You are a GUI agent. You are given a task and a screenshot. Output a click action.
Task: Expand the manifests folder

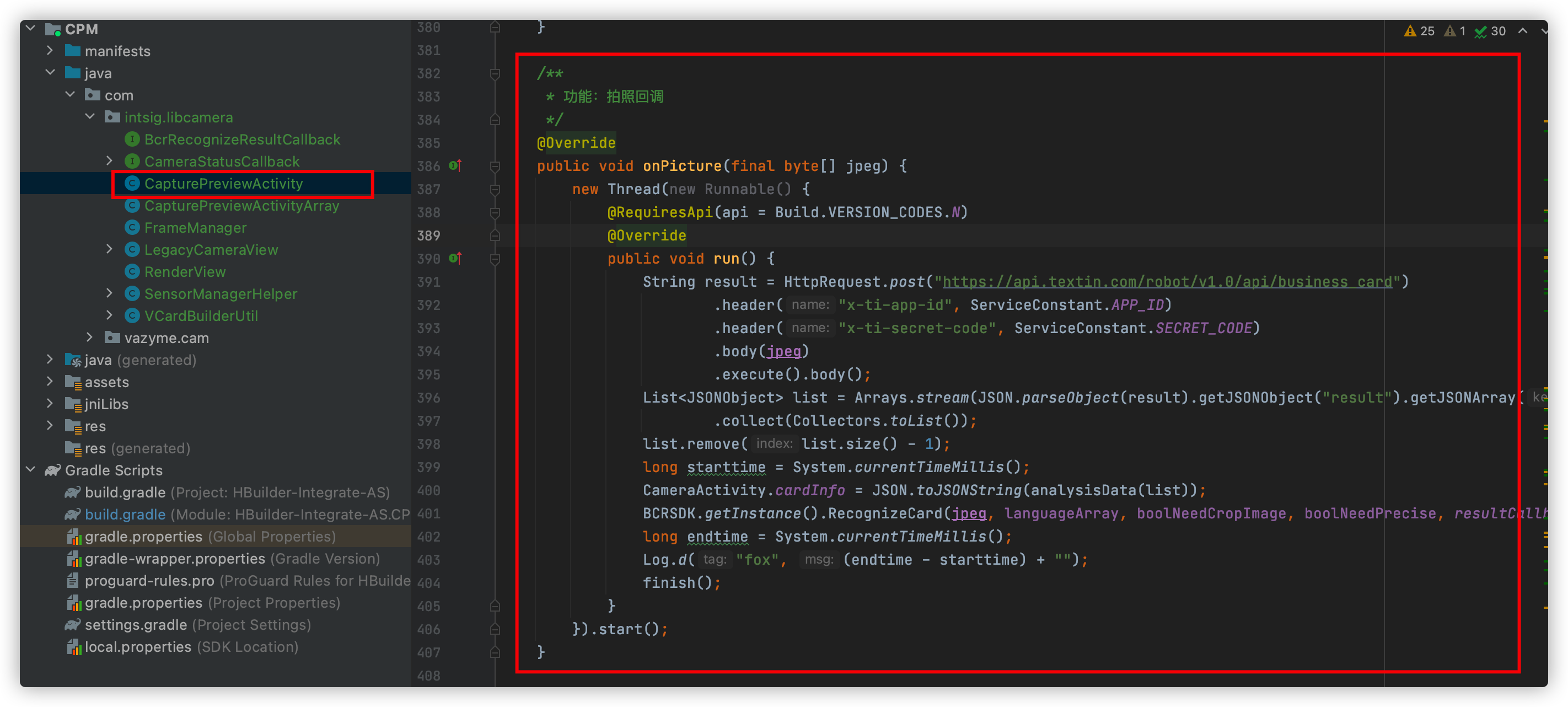click(x=50, y=51)
